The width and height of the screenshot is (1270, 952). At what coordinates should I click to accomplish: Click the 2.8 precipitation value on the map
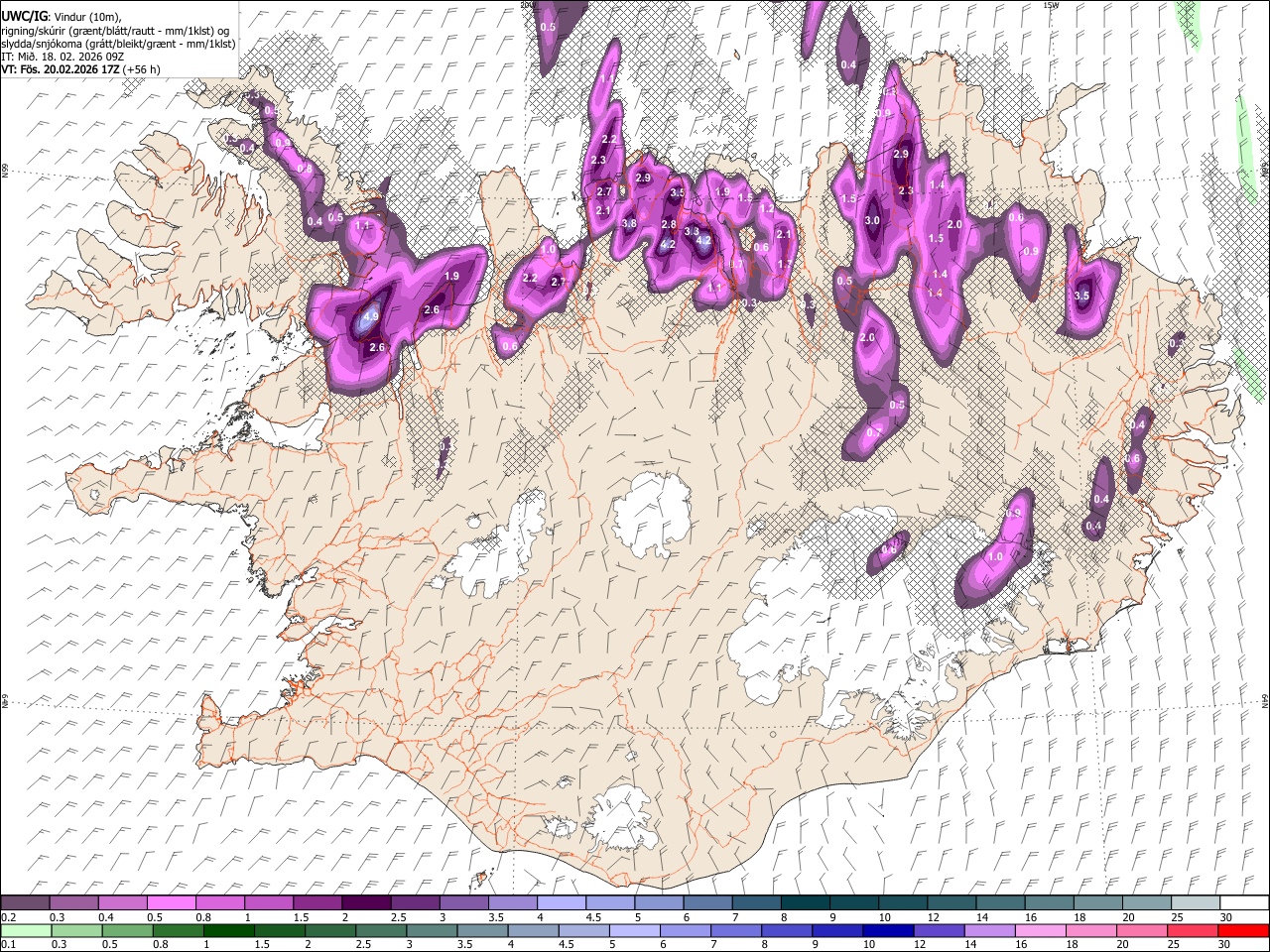[x=669, y=226]
